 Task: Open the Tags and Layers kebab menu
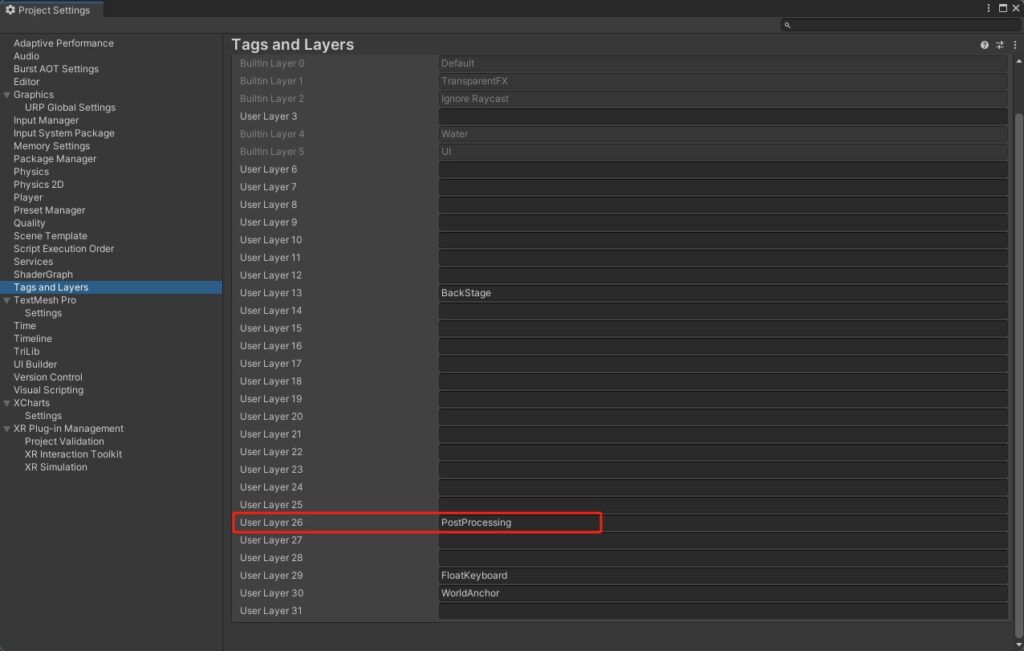pos(1014,45)
